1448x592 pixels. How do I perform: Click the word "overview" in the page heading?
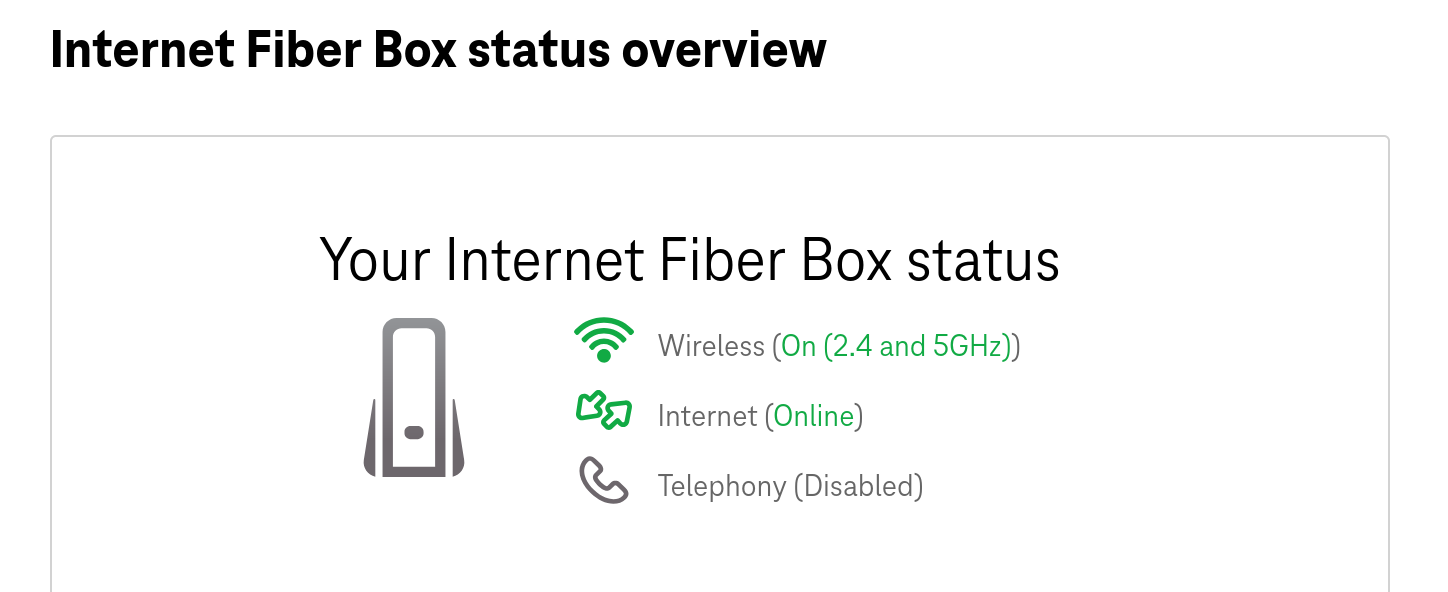point(724,49)
